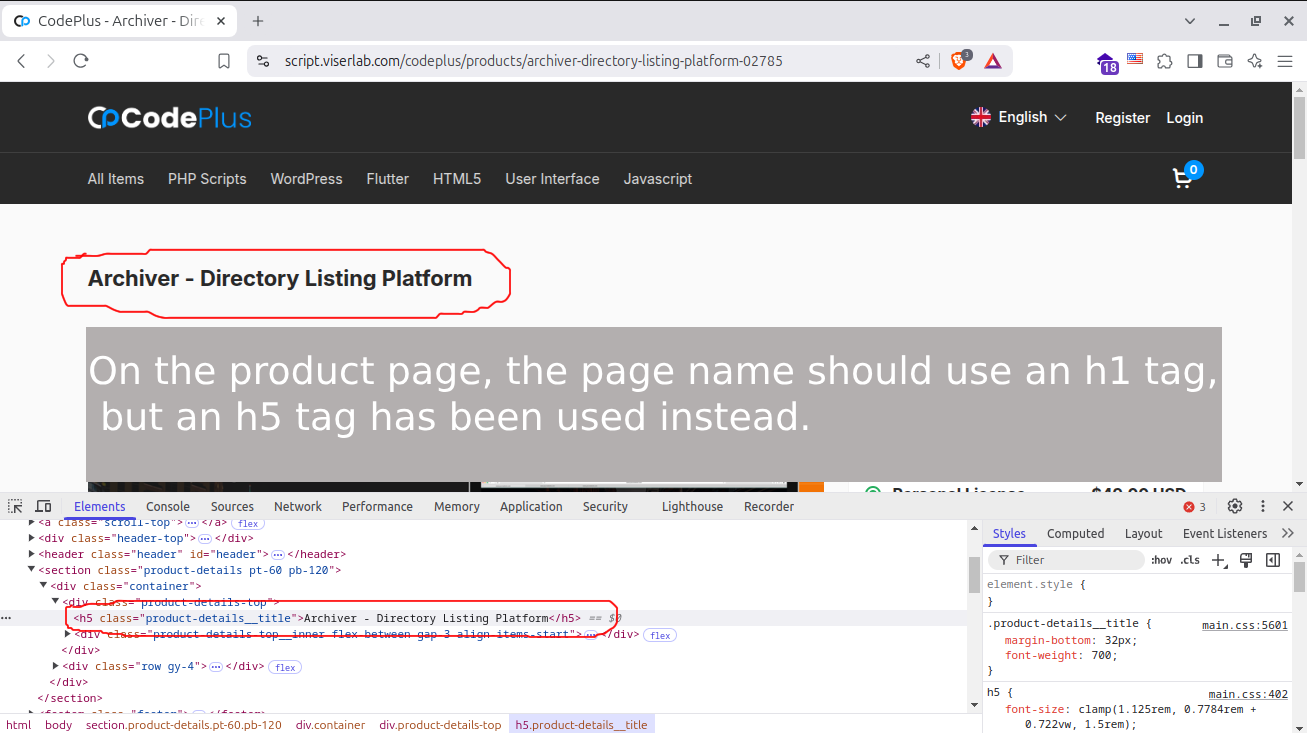Expand the header-top div node
Viewport: 1307px width, 733px height.
(x=32, y=538)
